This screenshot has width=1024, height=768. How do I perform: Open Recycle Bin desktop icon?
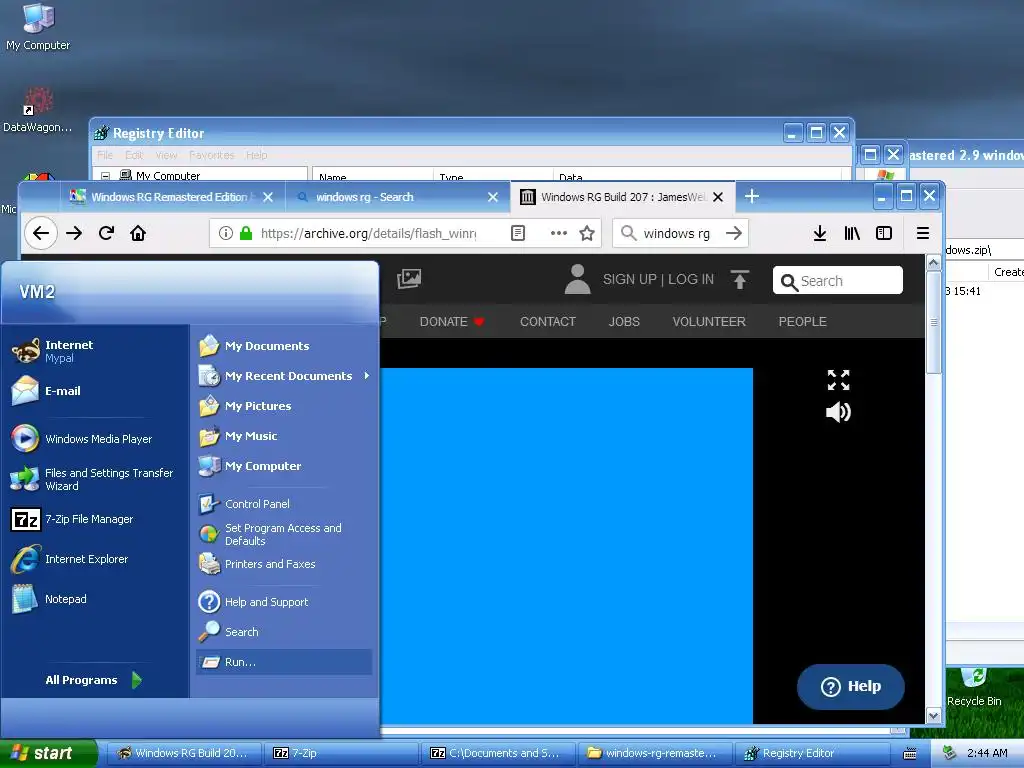974,688
